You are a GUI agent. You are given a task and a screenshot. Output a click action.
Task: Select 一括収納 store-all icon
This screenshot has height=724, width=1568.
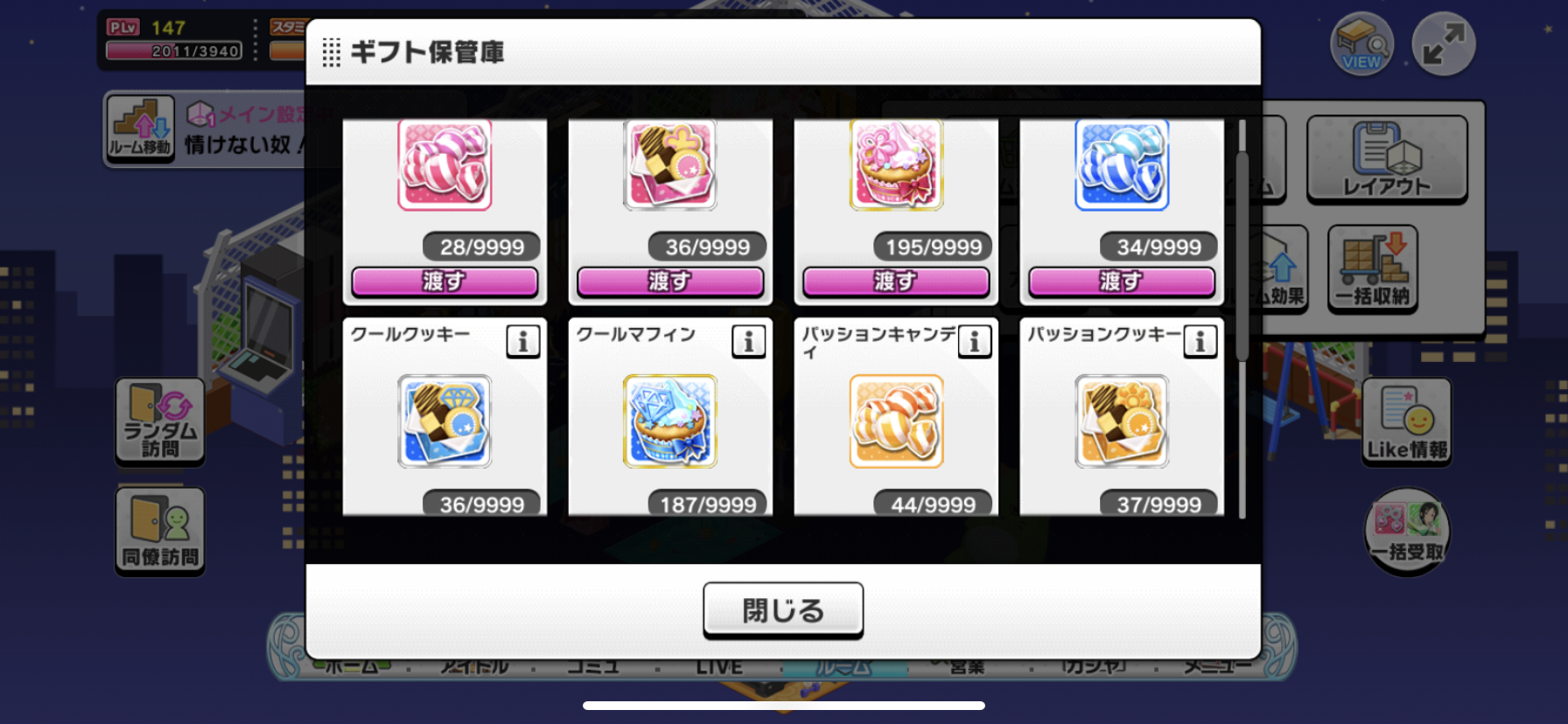click(1372, 268)
